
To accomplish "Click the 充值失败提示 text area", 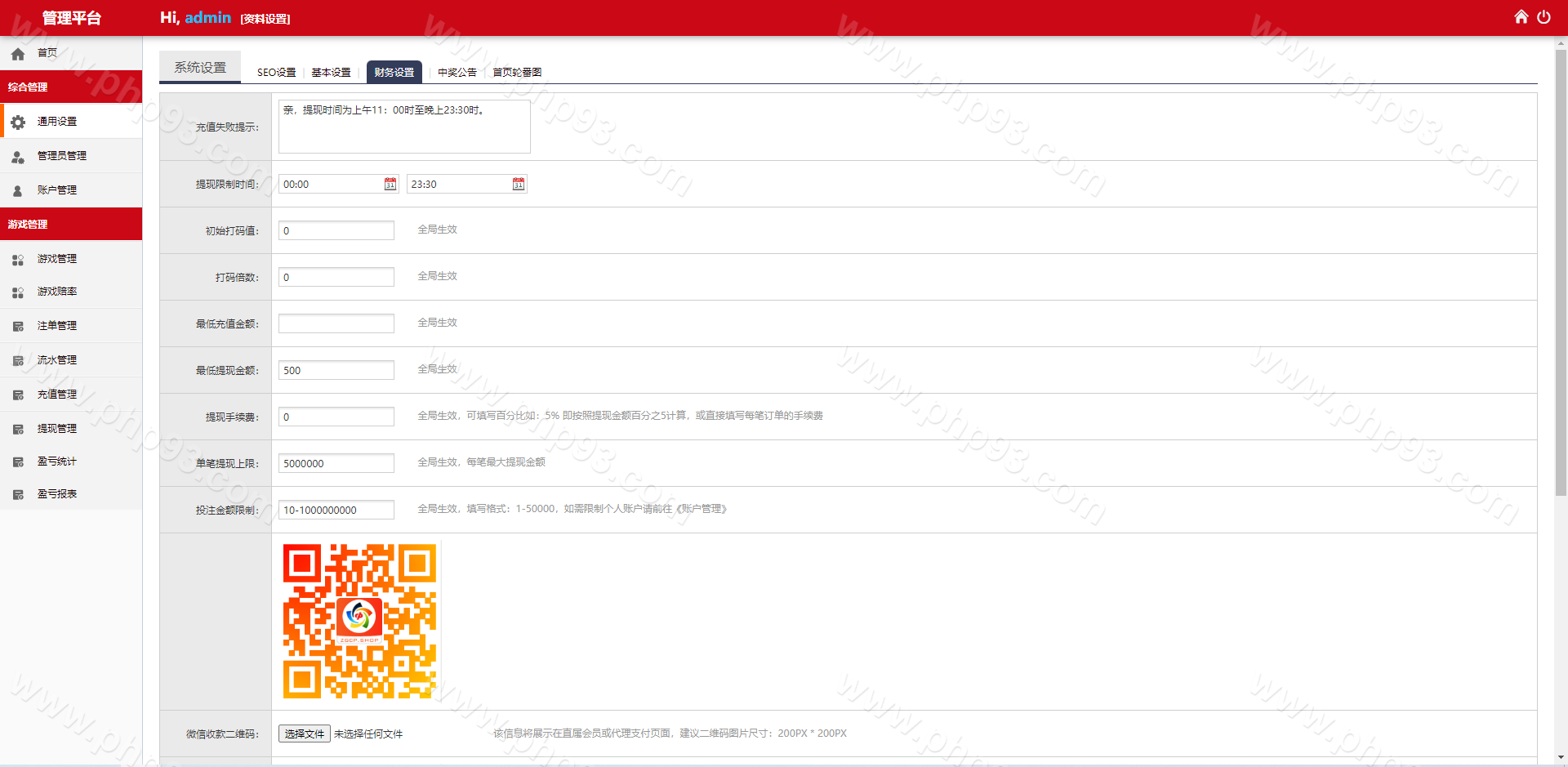I will [x=404, y=127].
